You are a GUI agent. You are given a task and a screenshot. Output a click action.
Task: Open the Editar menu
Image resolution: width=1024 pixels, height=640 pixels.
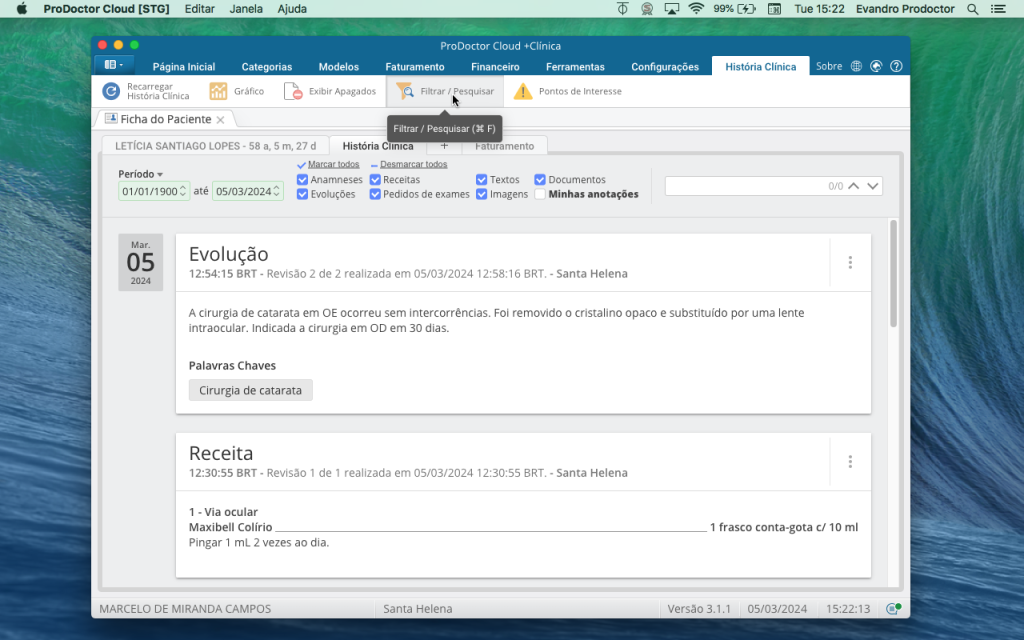coord(200,9)
